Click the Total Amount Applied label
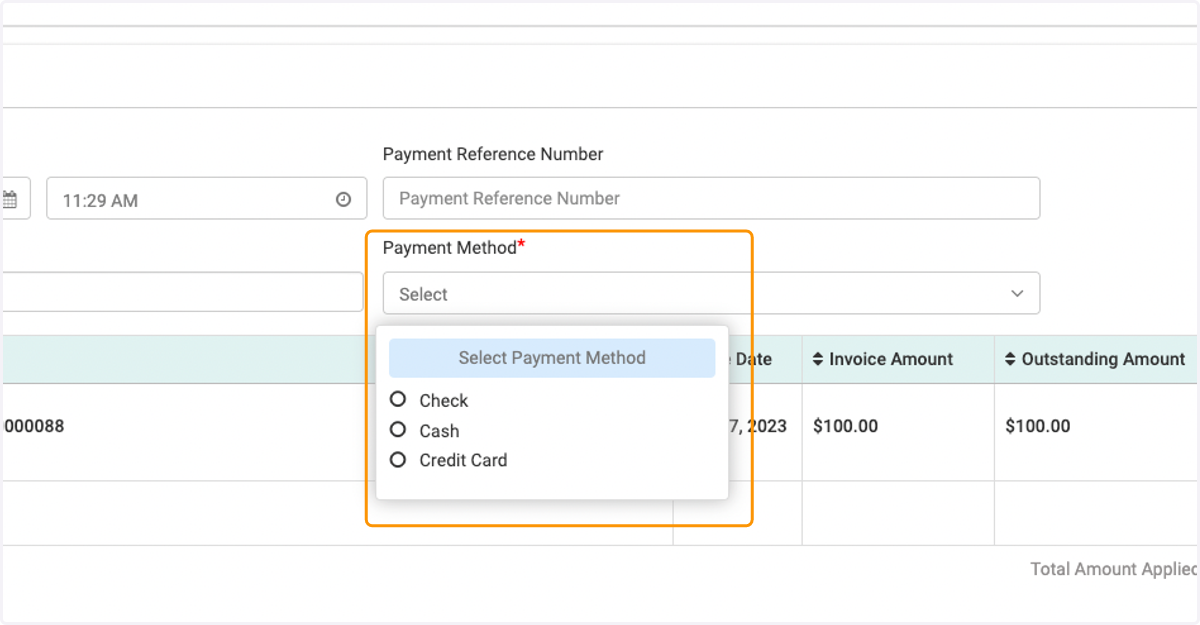 [1114, 569]
